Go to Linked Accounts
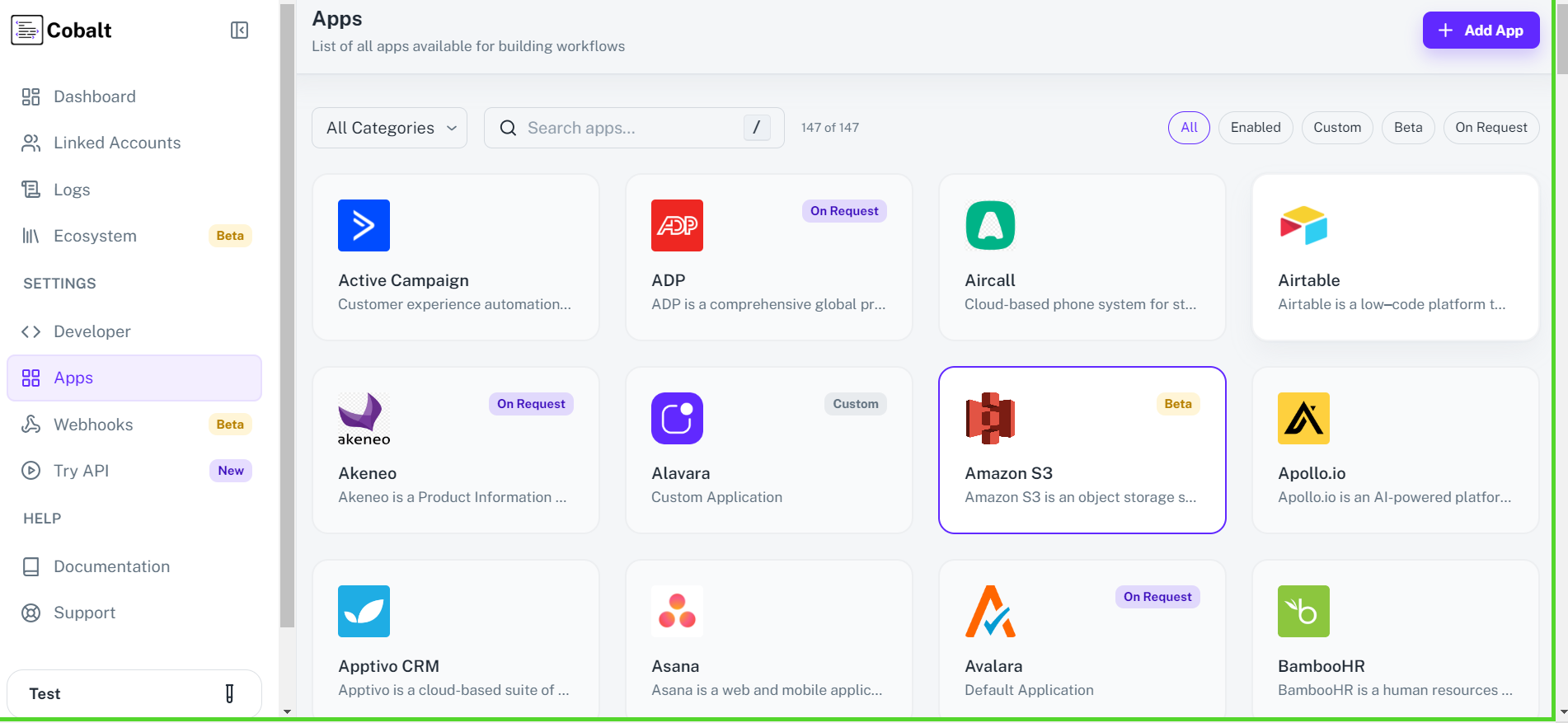Image resolution: width=1568 pixels, height=723 pixels. coord(134,143)
